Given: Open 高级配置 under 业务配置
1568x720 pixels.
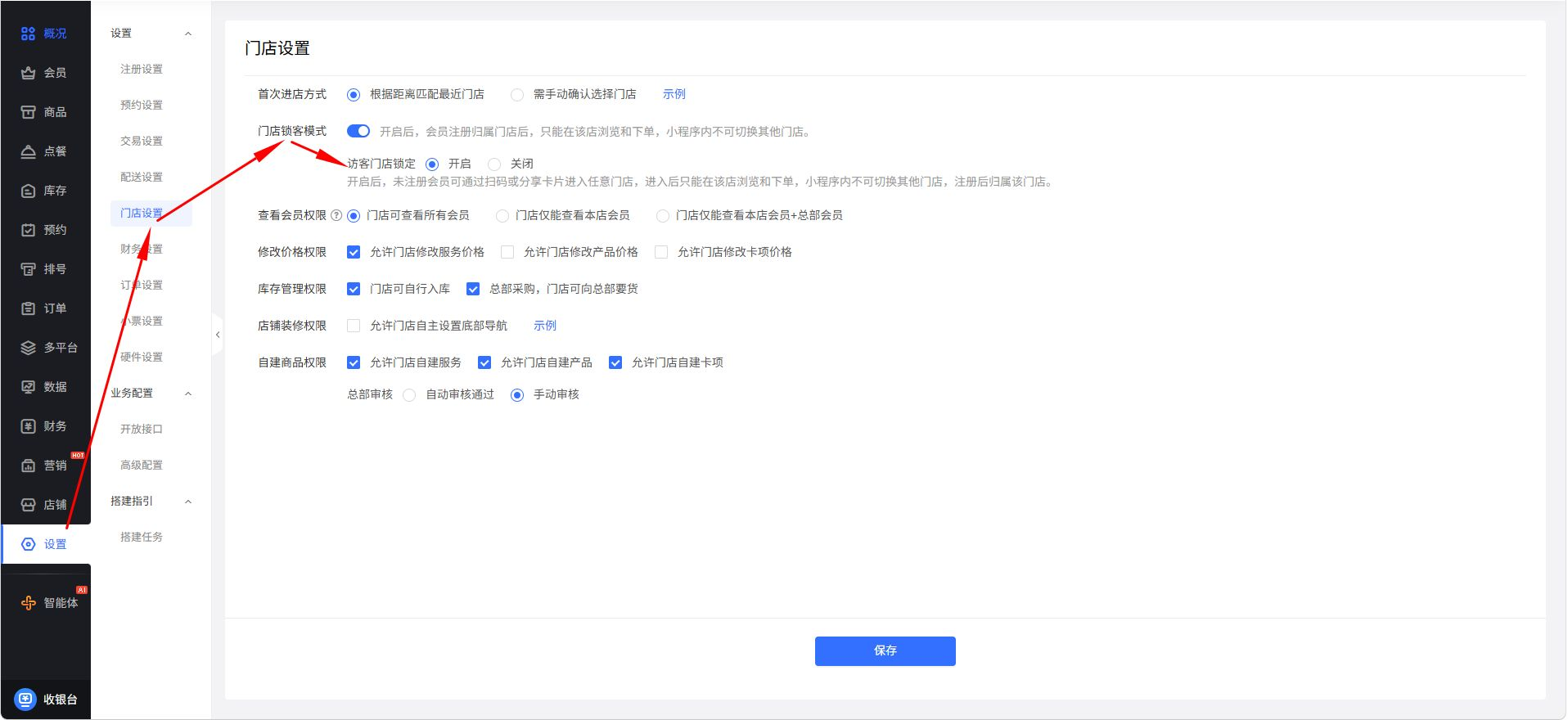Looking at the screenshot, I should click(142, 465).
